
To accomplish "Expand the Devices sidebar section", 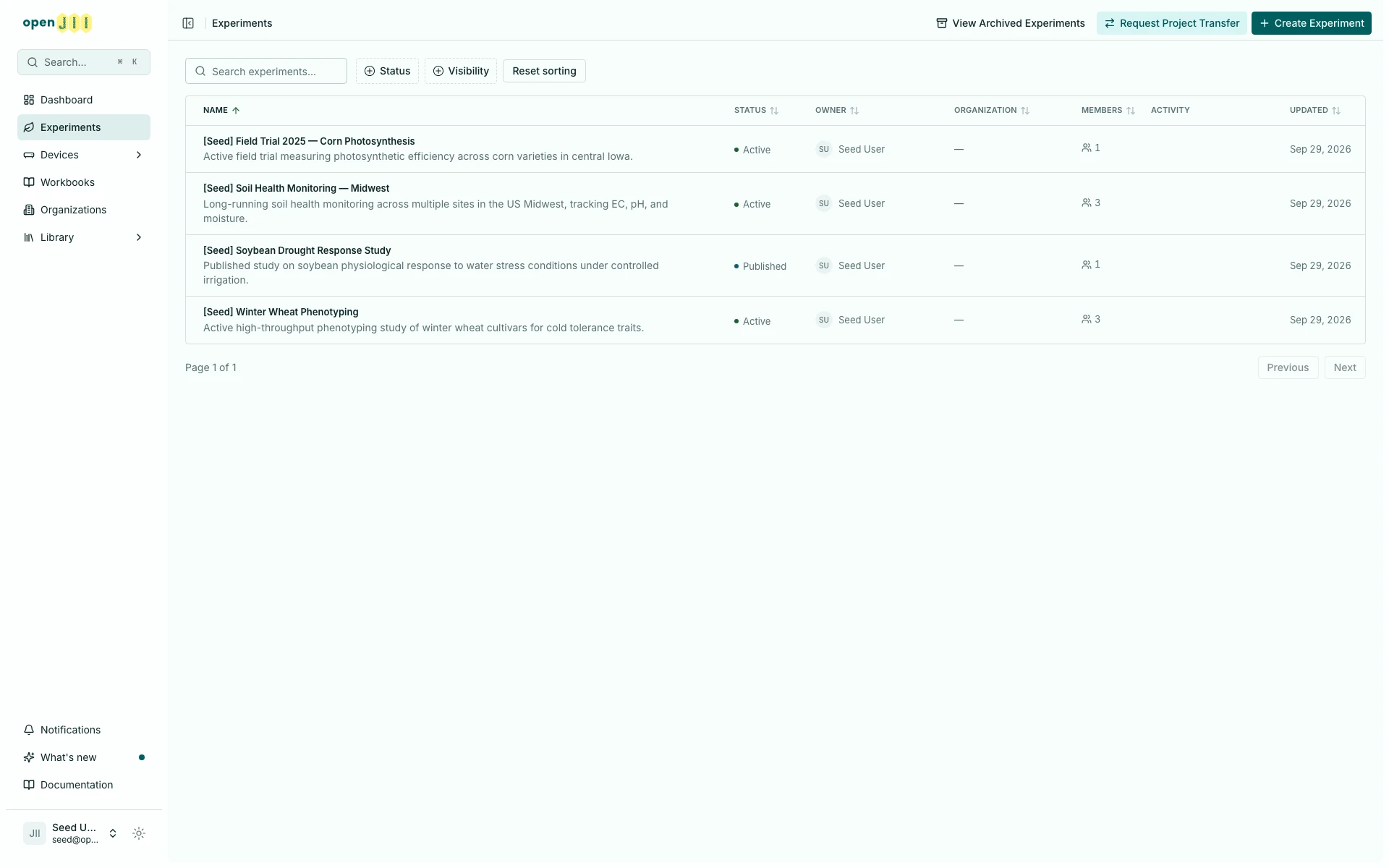I will [84, 155].
